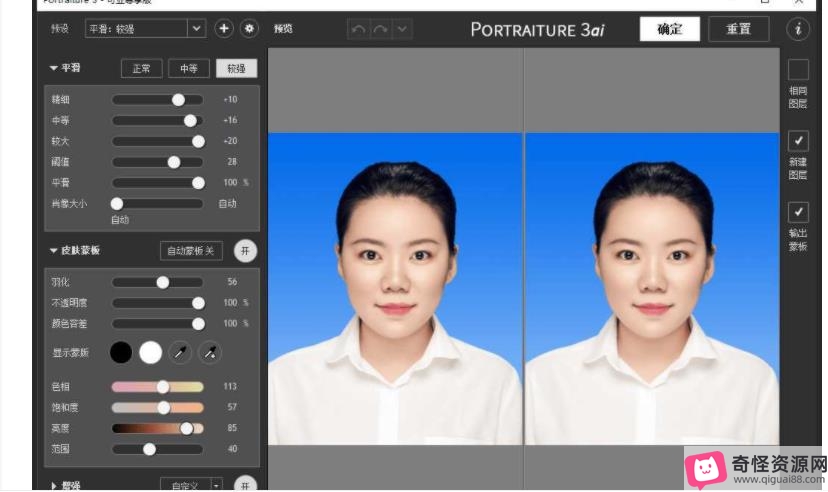Click the undo arrow icon
The height and width of the screenshot is (492, 828).
[x=358, y=29]
